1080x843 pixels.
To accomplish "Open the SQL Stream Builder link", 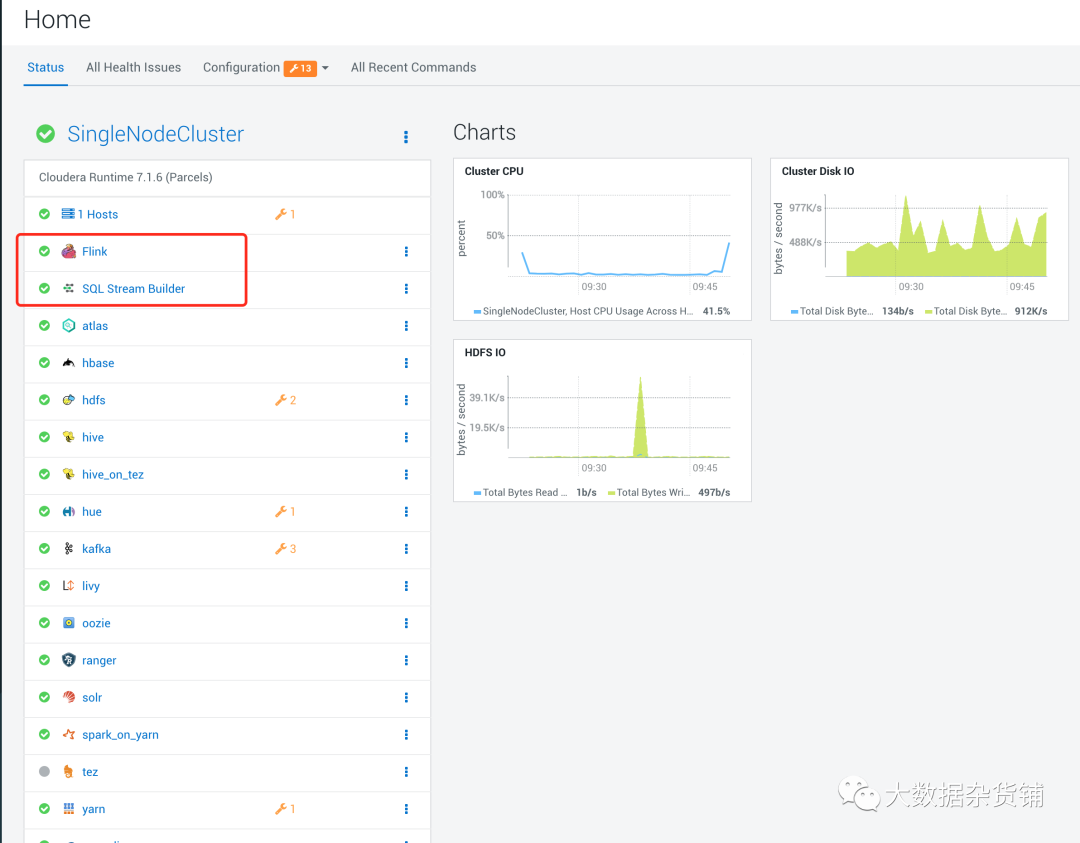I will pyautogui.click(x=134, y=289).
